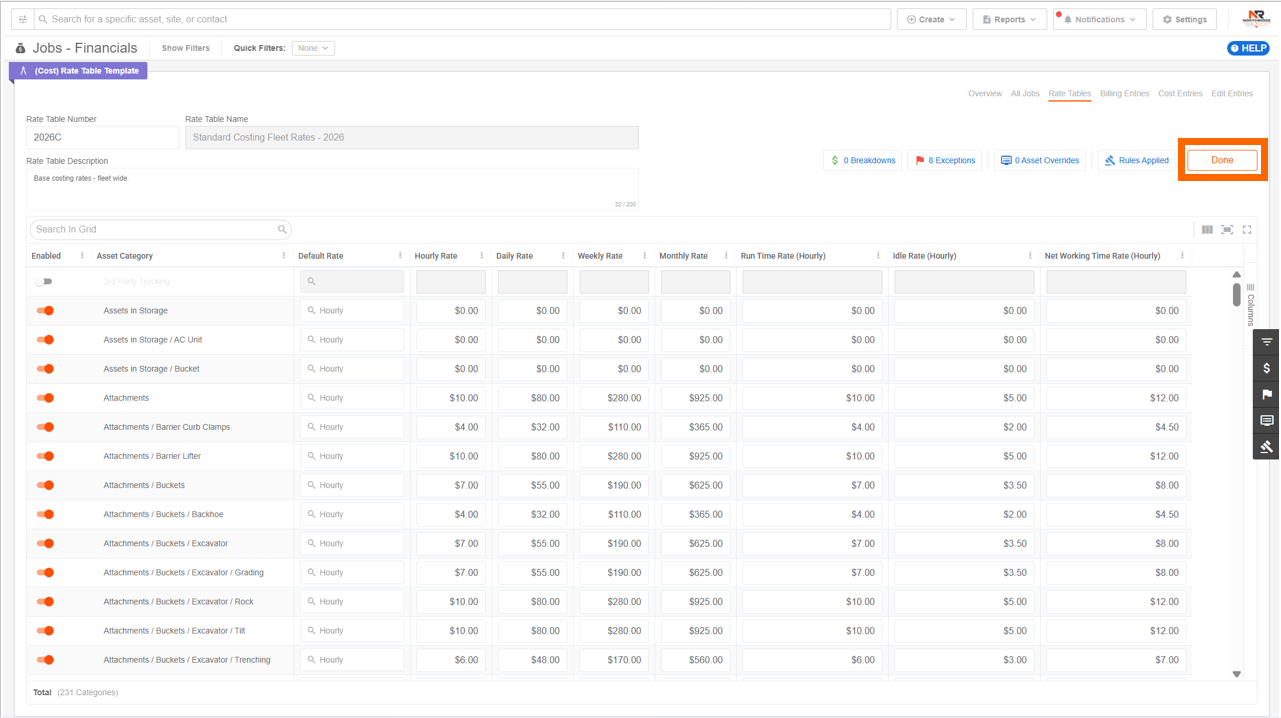
Task: Open Enabled column menu dots
Action: point(82,256)
